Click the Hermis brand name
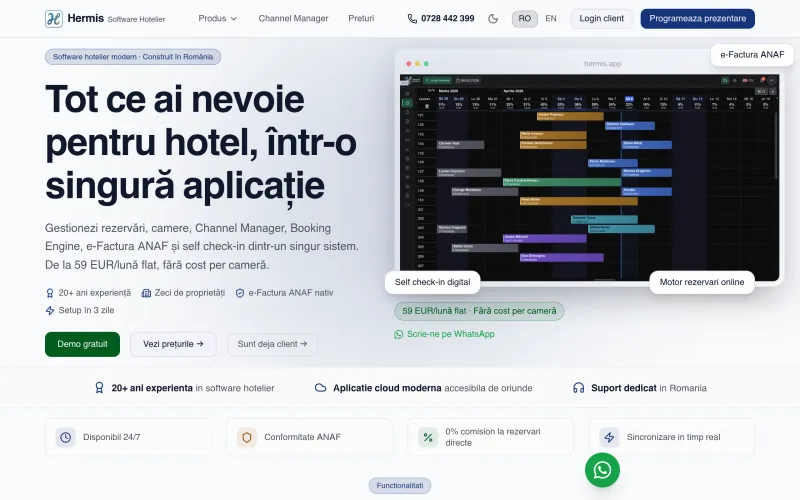 [x=85, y=18]
